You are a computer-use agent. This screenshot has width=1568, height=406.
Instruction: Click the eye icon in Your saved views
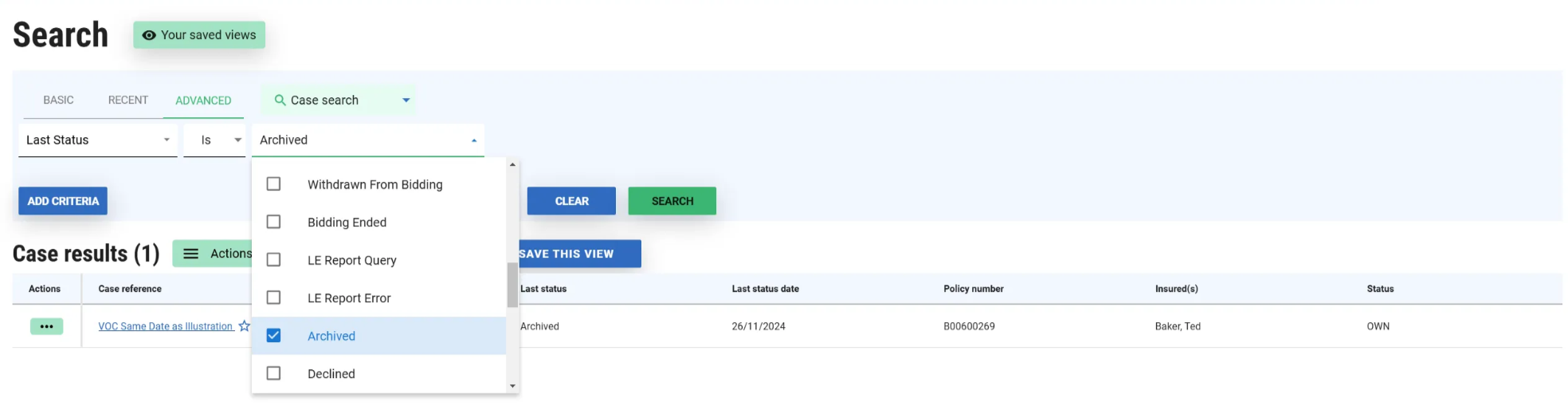tap(148, 35)
